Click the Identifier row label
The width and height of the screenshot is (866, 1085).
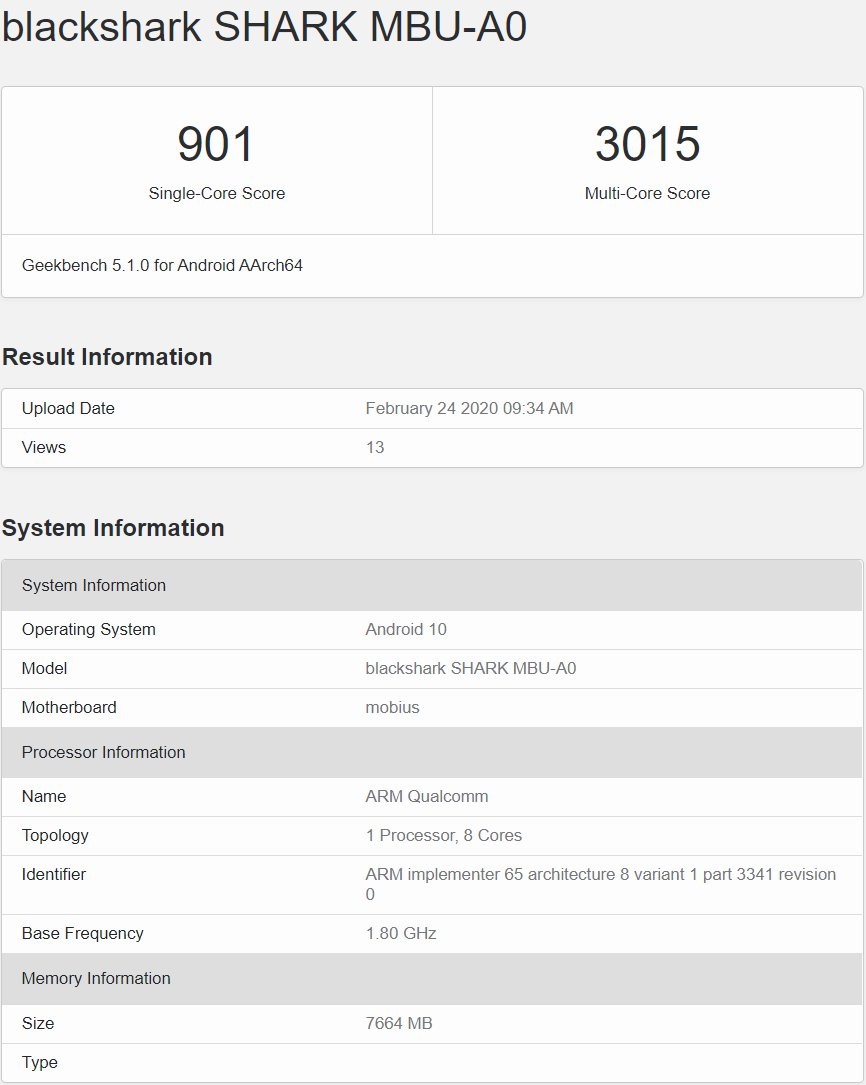pos(54,875)
